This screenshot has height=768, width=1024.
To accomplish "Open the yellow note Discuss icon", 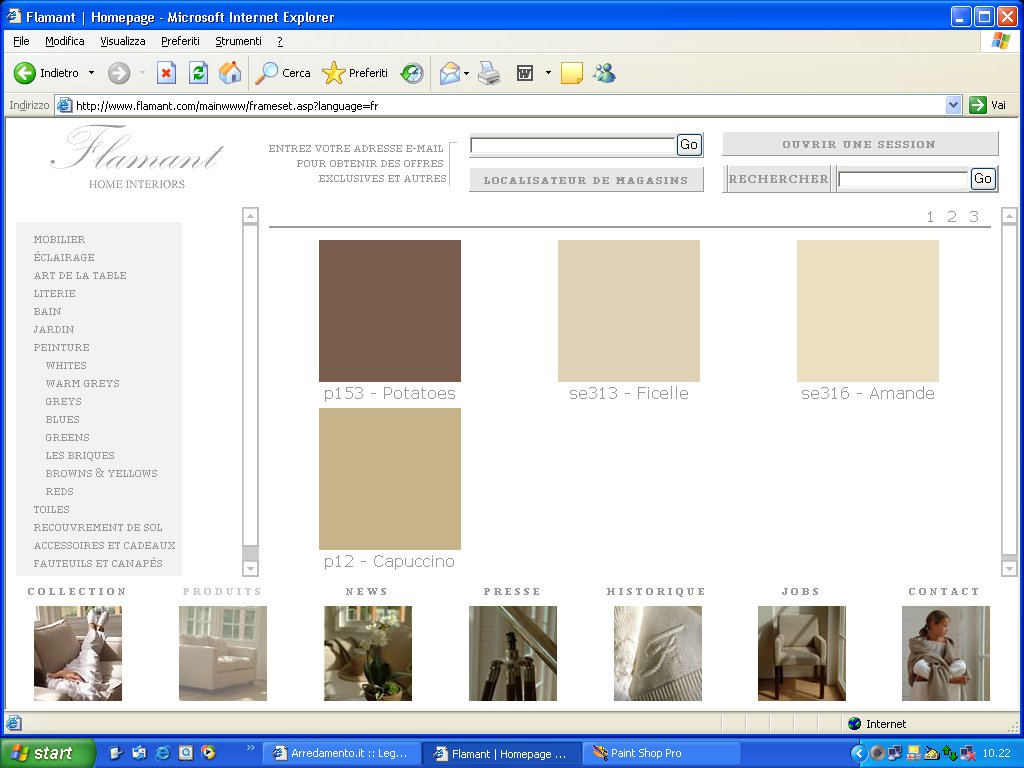I will (571, 73).
